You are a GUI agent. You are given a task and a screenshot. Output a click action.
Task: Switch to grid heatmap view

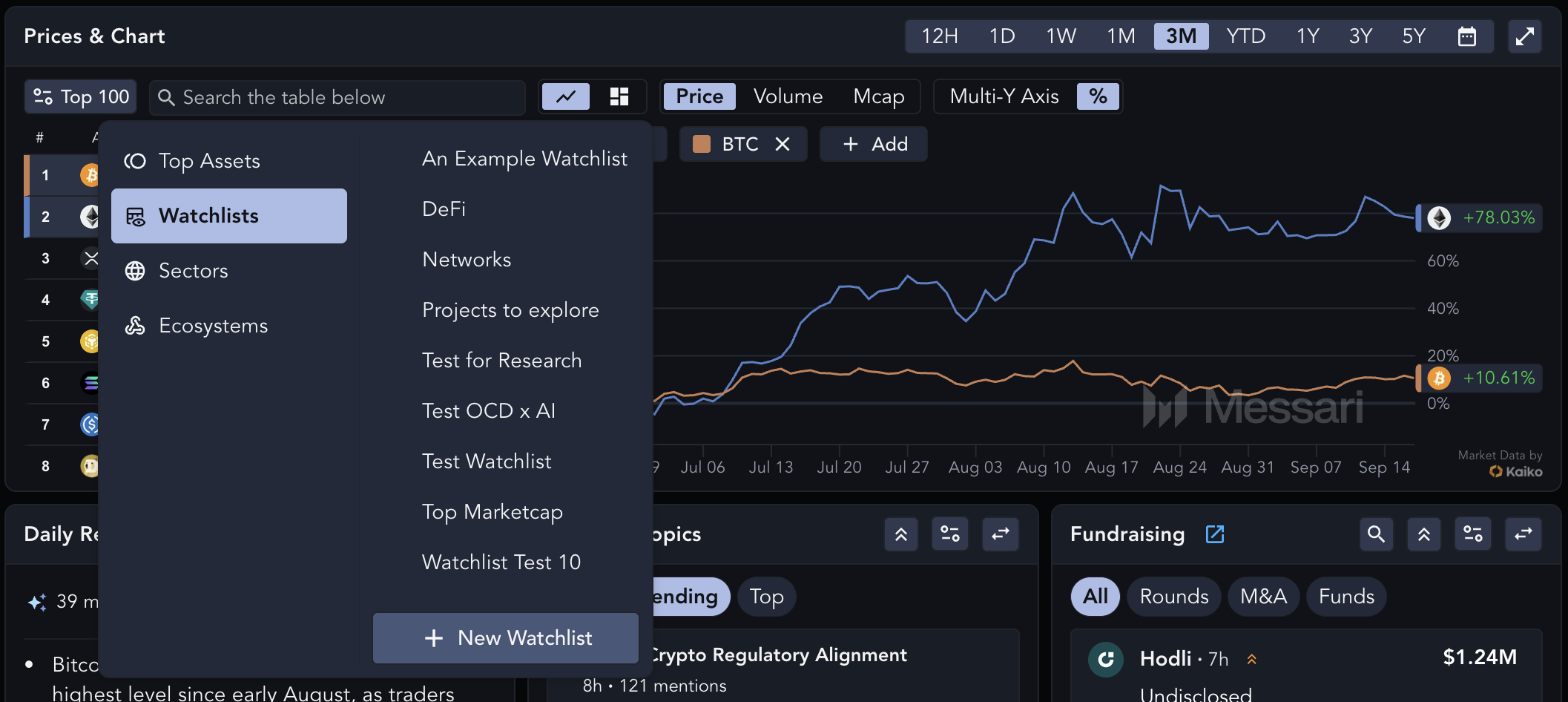(619, 96)
